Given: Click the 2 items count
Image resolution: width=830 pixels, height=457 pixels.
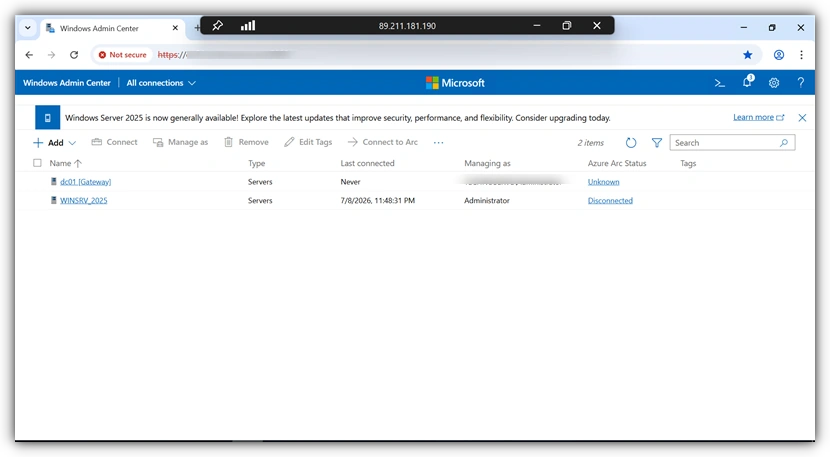Looking at the screenshot, I should (590, 142).
